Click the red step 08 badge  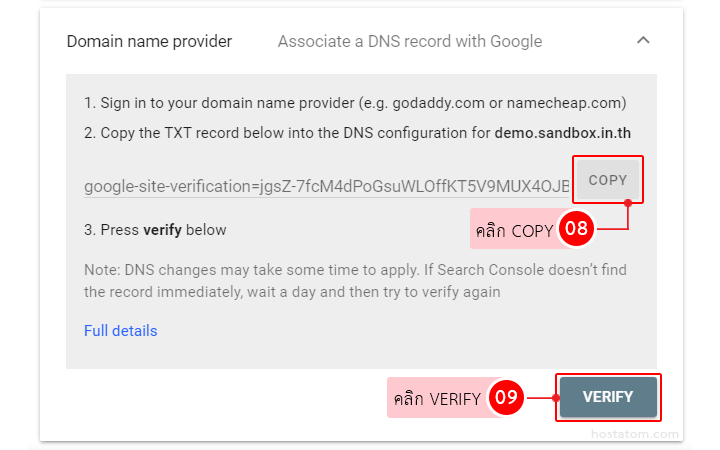coord(575,229)
